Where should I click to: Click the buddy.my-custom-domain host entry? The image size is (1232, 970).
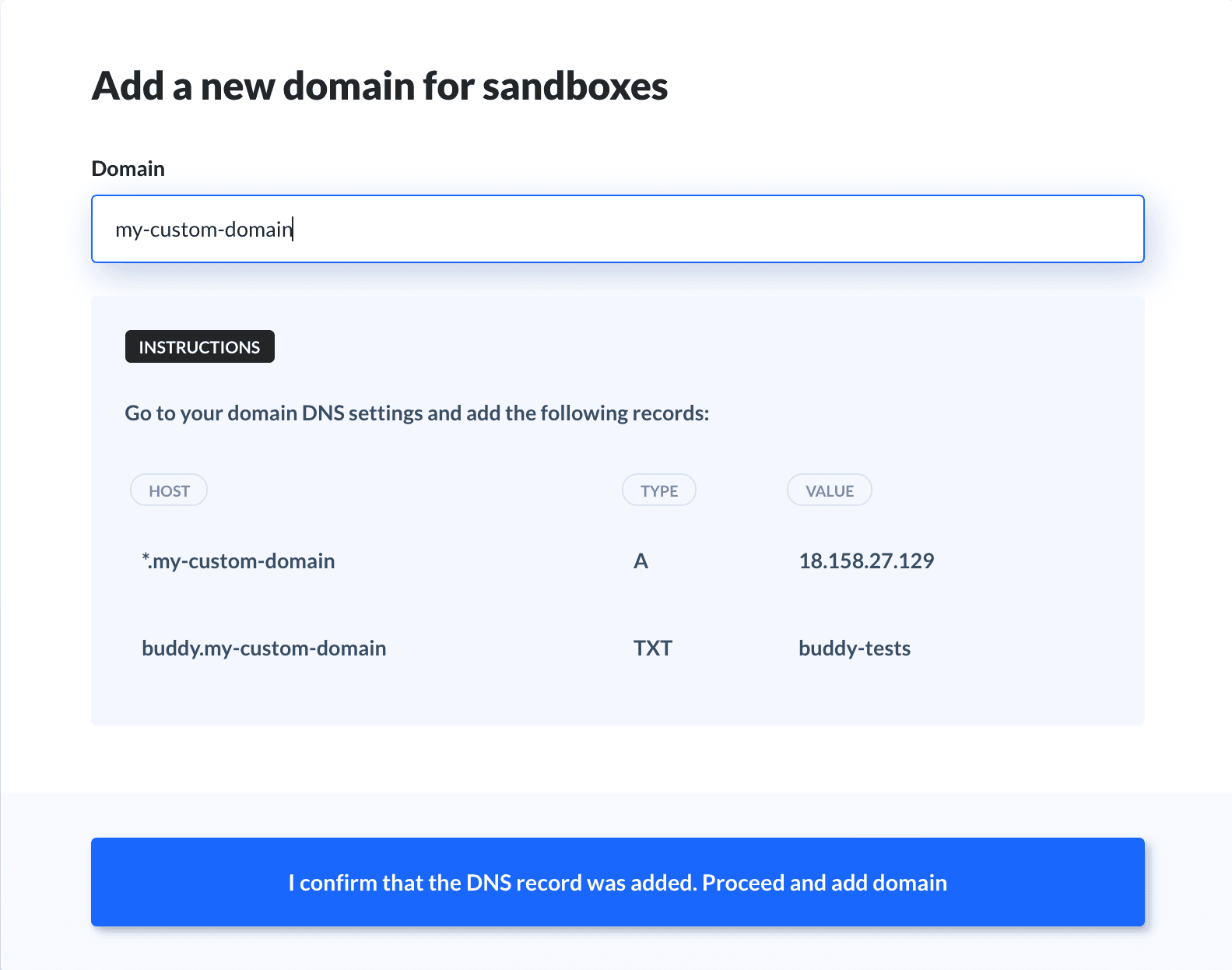pyautogui.click(x=264, y=648)
